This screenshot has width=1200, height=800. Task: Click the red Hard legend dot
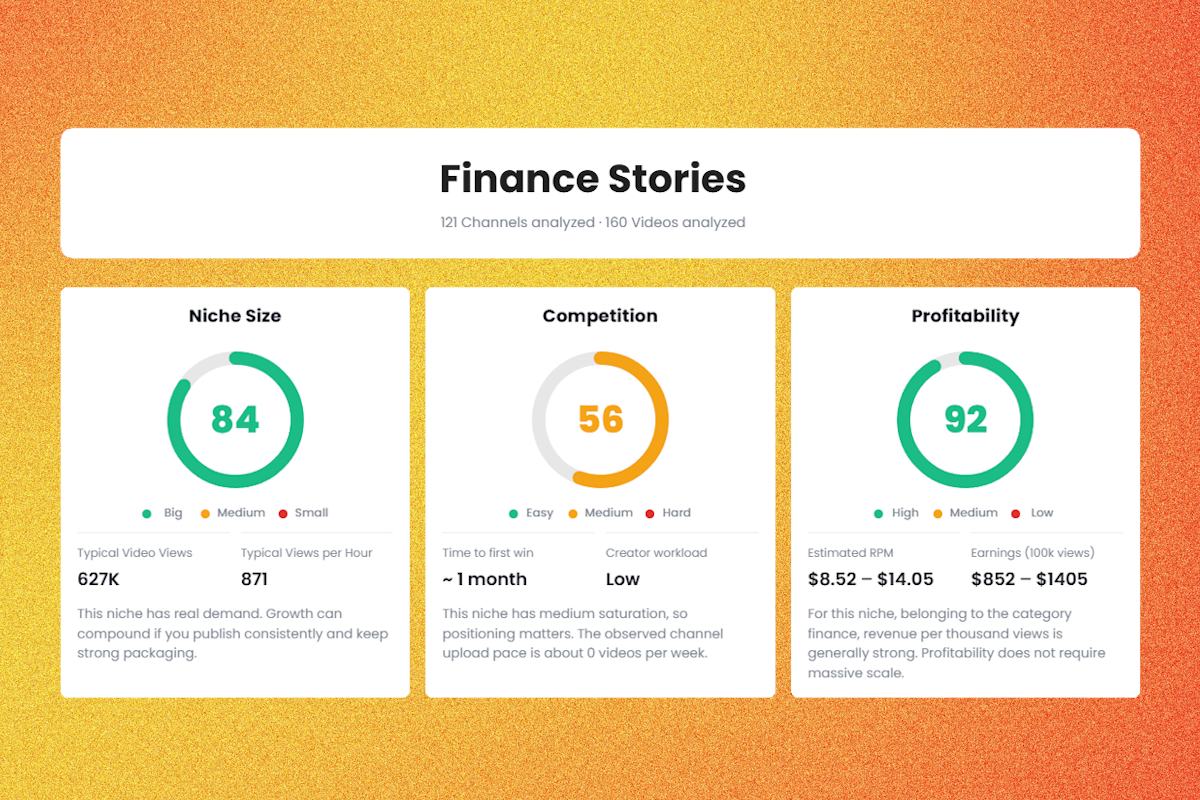point(650,513)
